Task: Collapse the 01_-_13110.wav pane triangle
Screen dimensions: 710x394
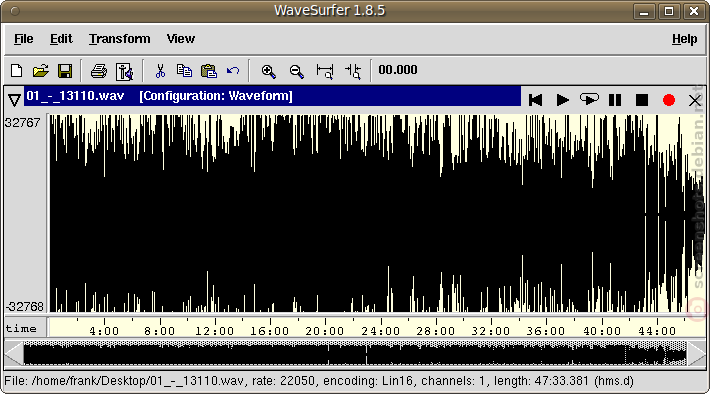Action: click(x=14, y=100)
